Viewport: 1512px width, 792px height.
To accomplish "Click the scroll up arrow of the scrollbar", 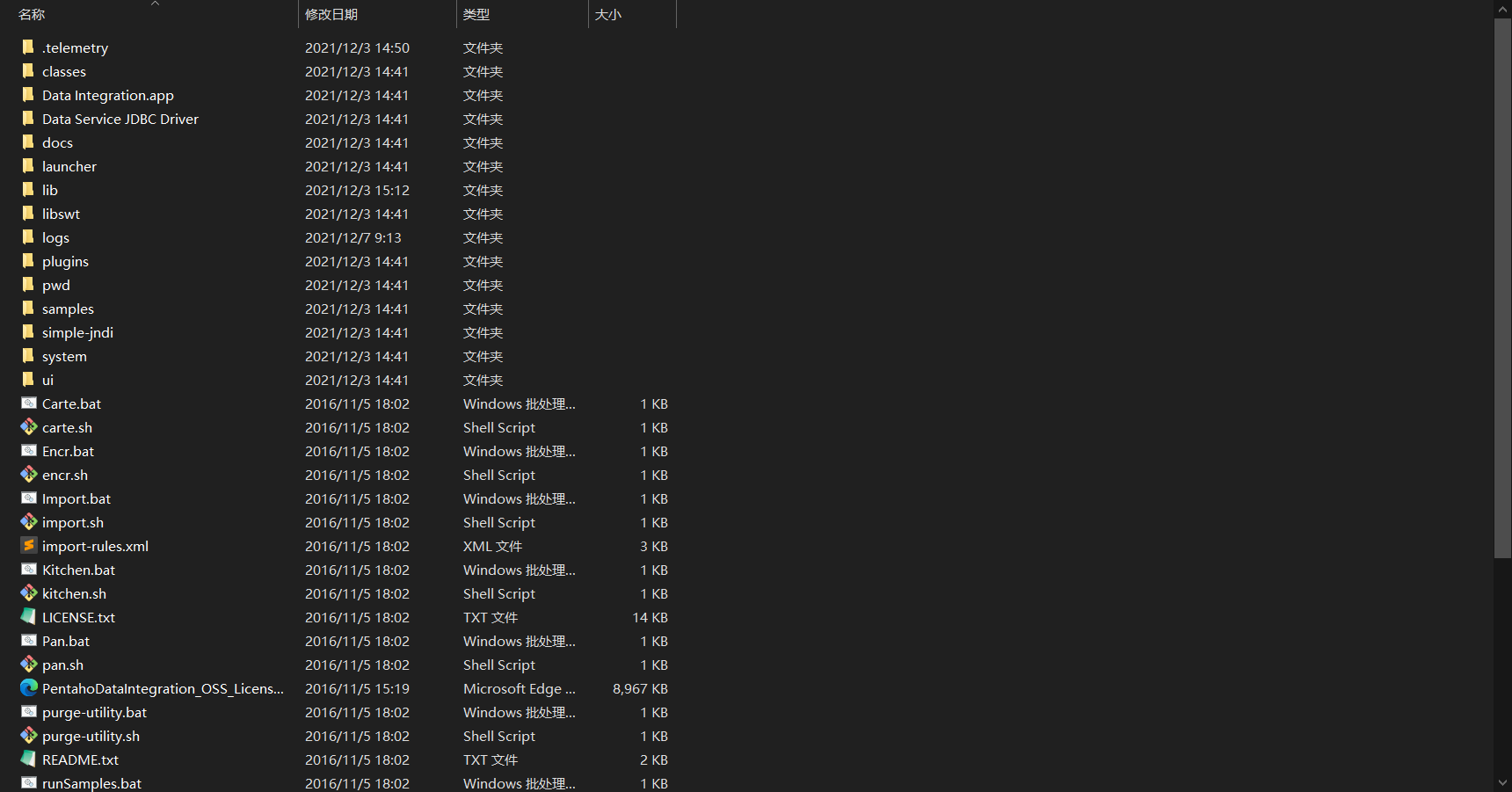I will click(x=1502, y=9).
